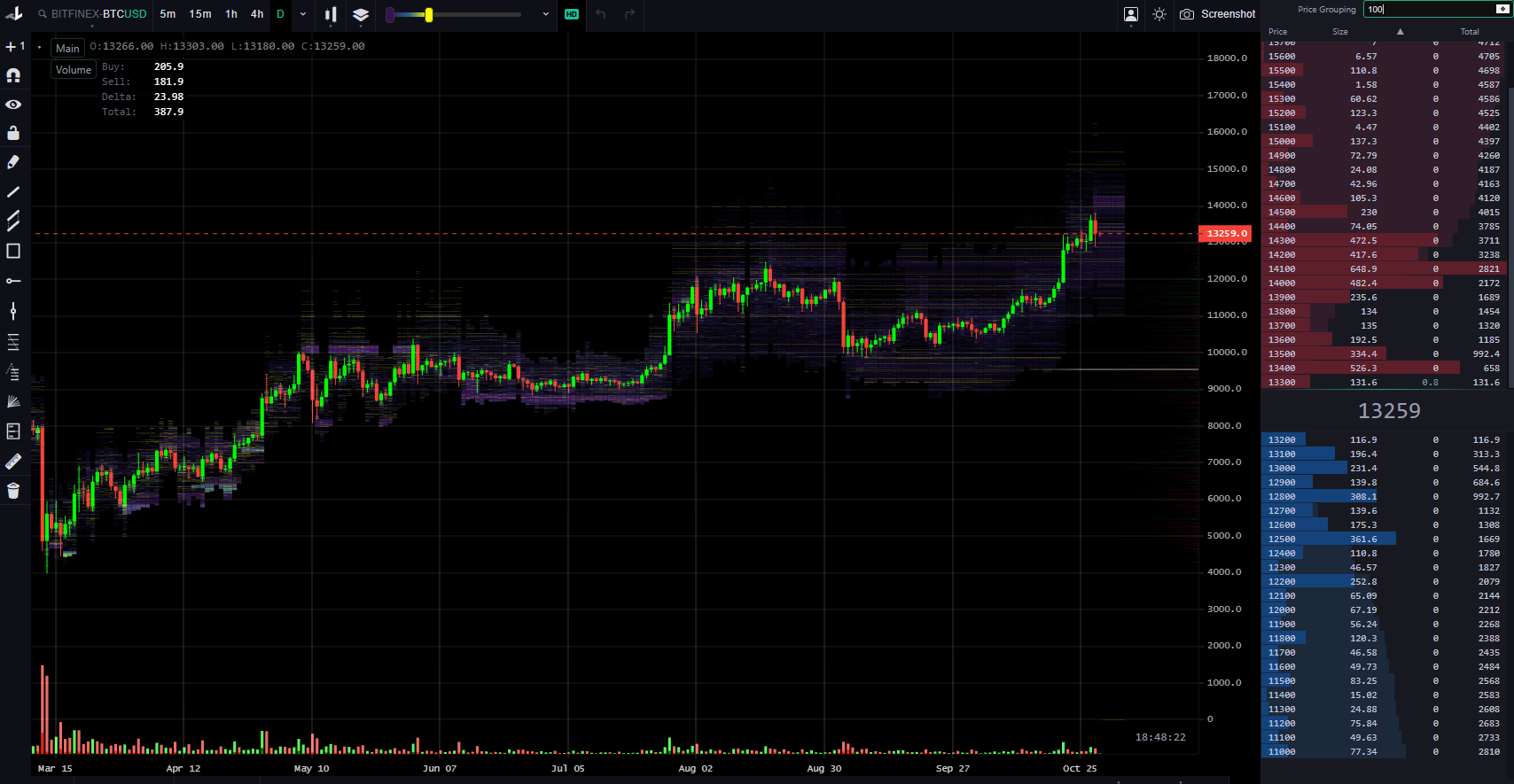Toggle the HD heatmap mode

click(572, 14)
